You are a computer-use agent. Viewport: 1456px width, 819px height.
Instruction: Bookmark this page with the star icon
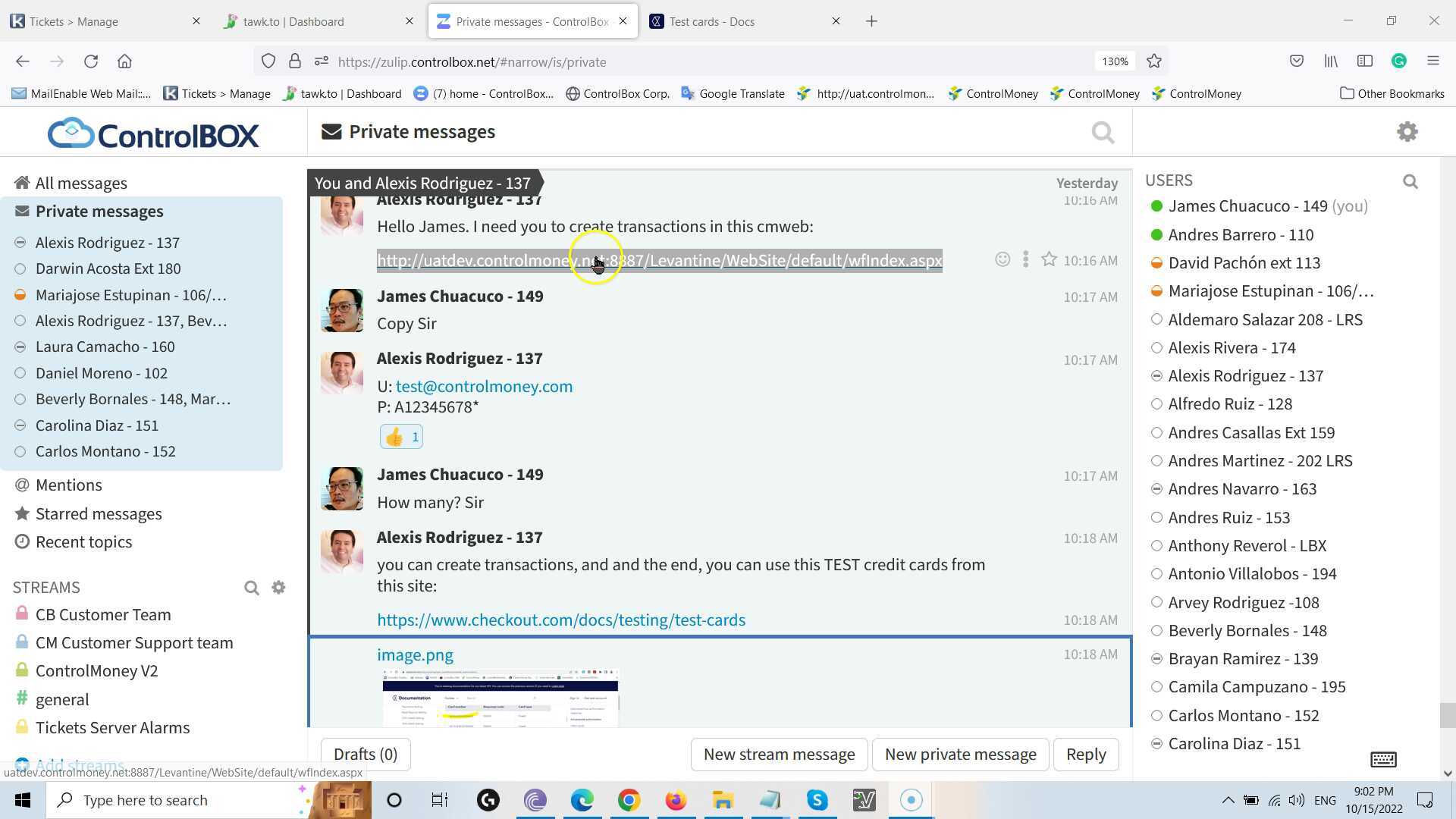click(1154, 61)
